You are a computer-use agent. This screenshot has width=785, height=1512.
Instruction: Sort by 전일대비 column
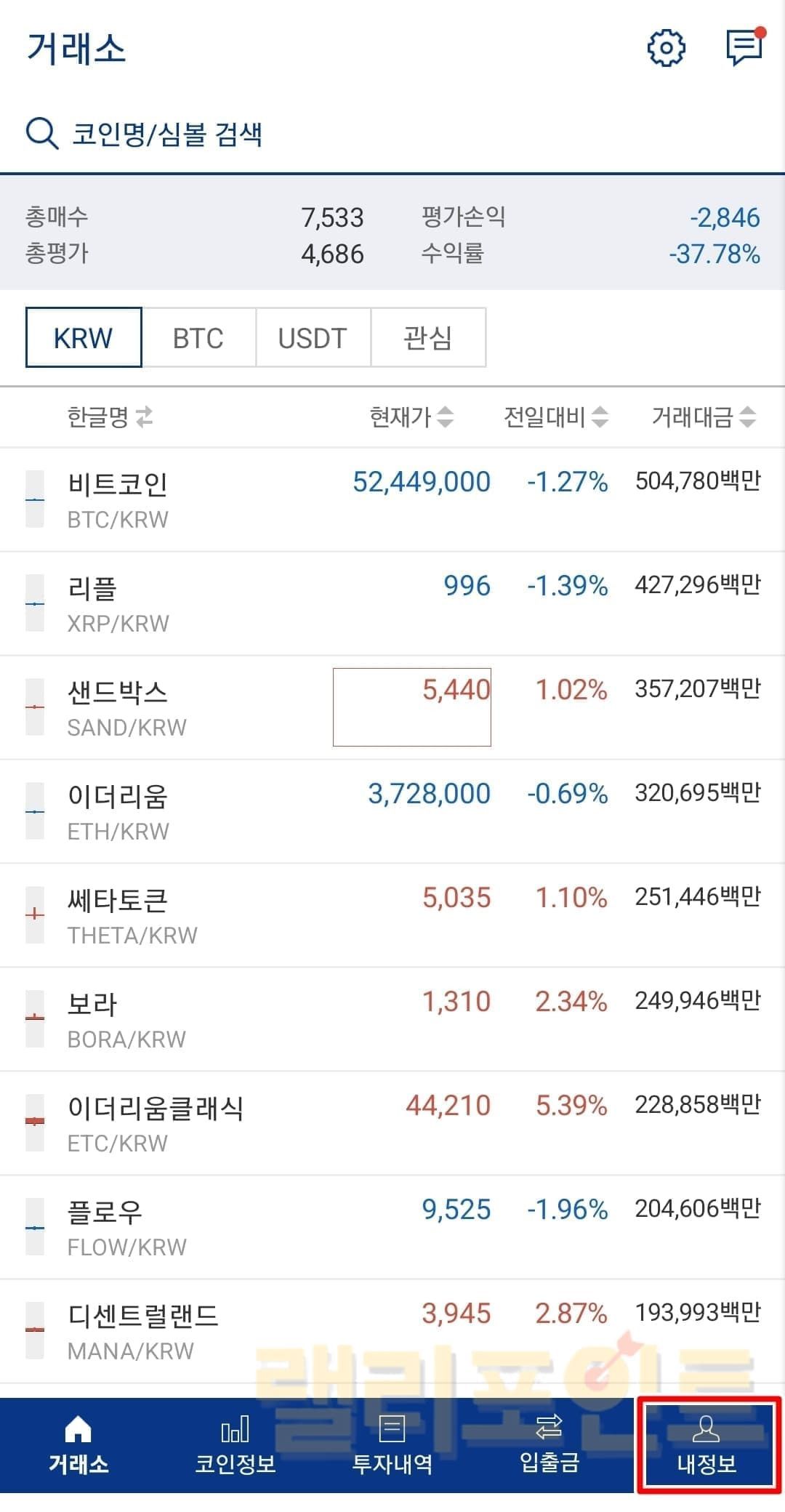click(x=600, y=417)
